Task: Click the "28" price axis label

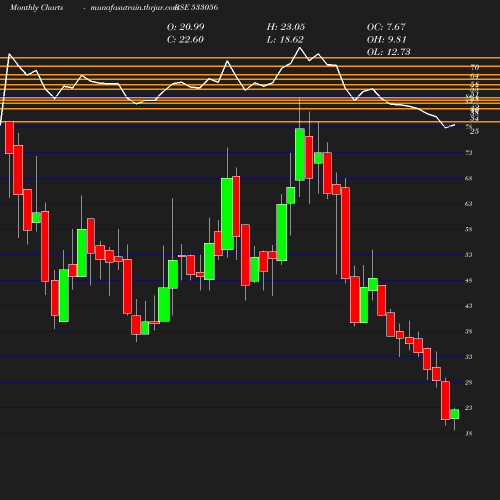Action: pyautogui.click(x=469, y=382)
